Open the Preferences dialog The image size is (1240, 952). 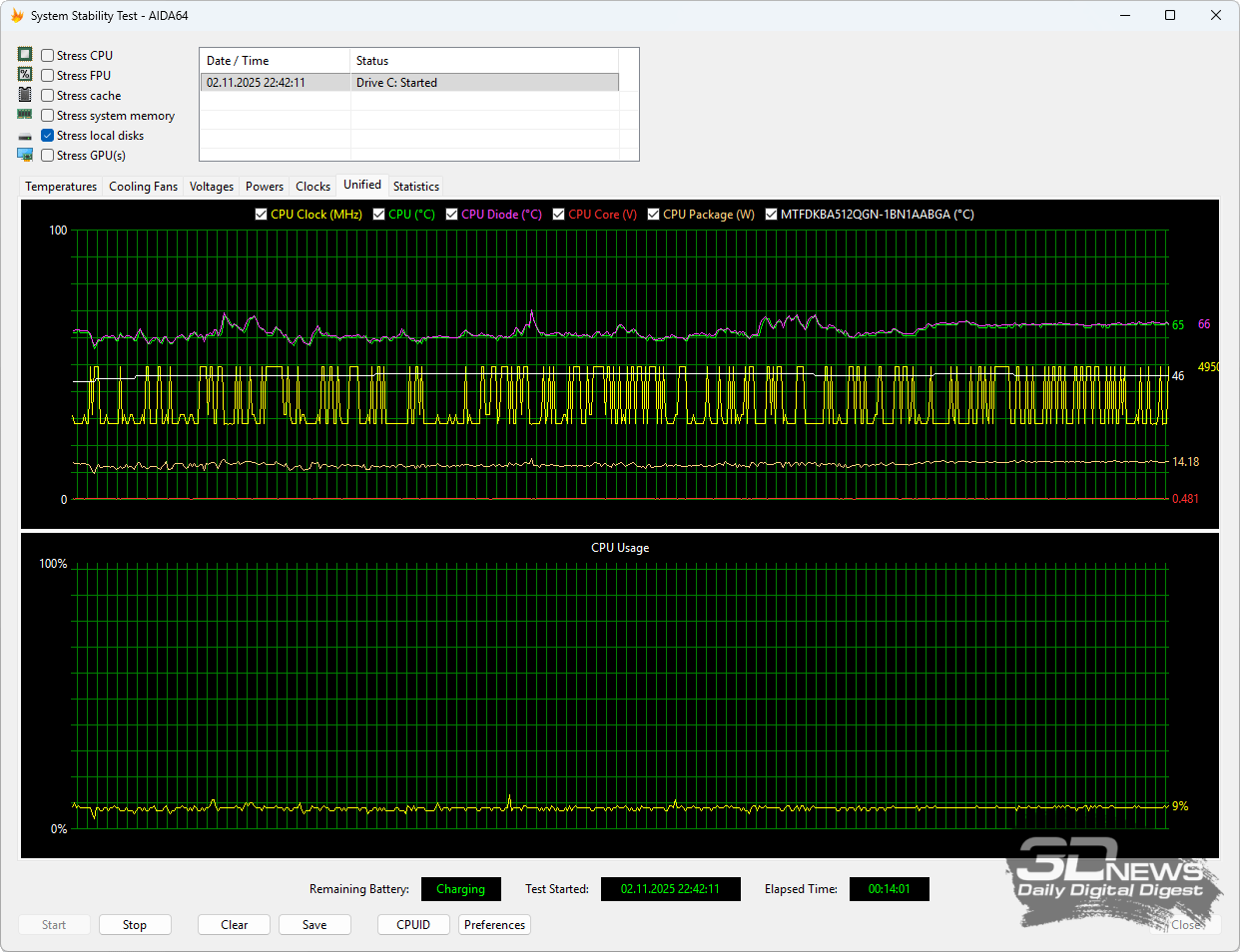pyautogui.click(x=494, y=925)
